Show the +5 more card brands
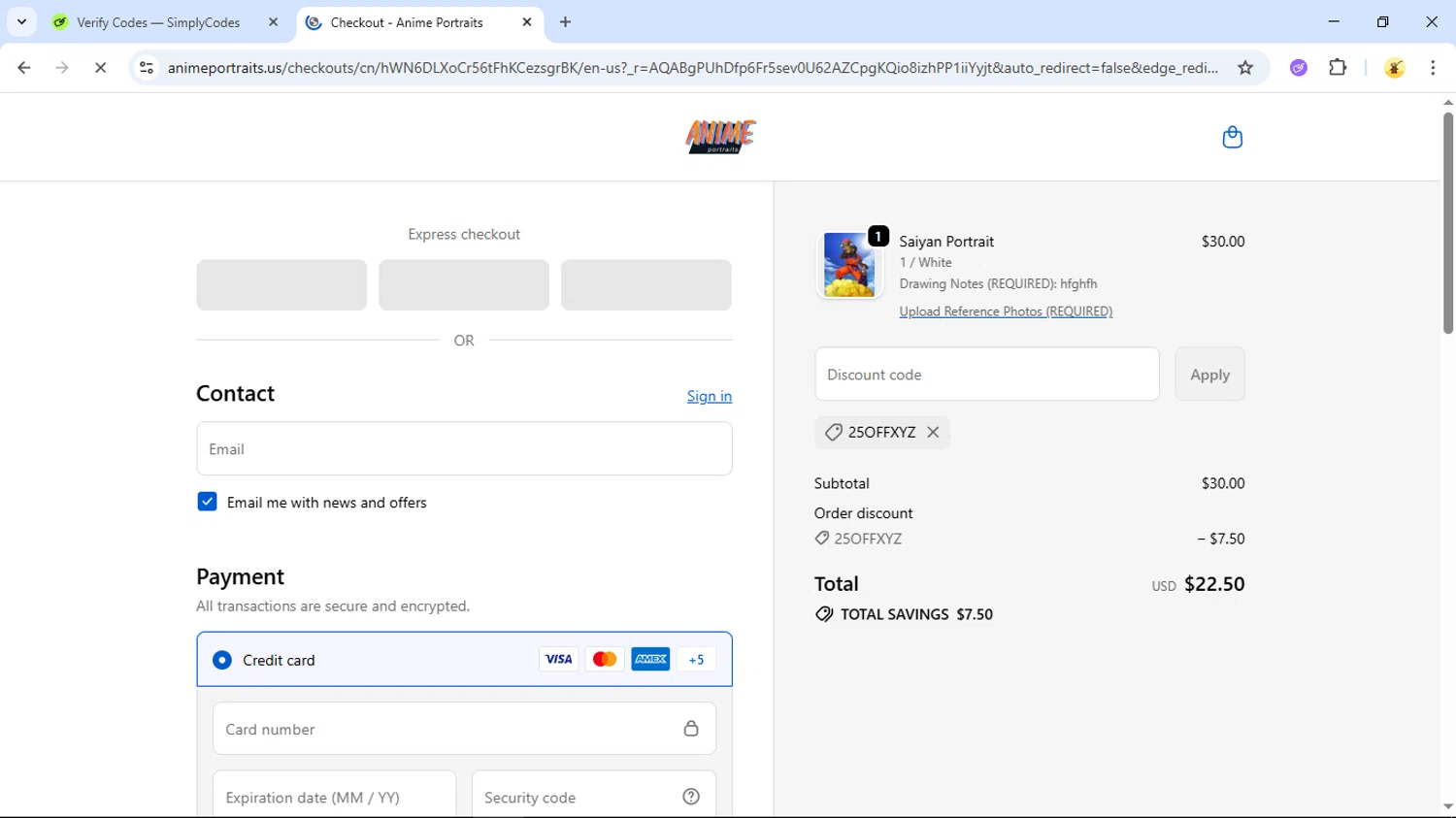The height and width of the screenshot is (818, 1456). (696, 660)
